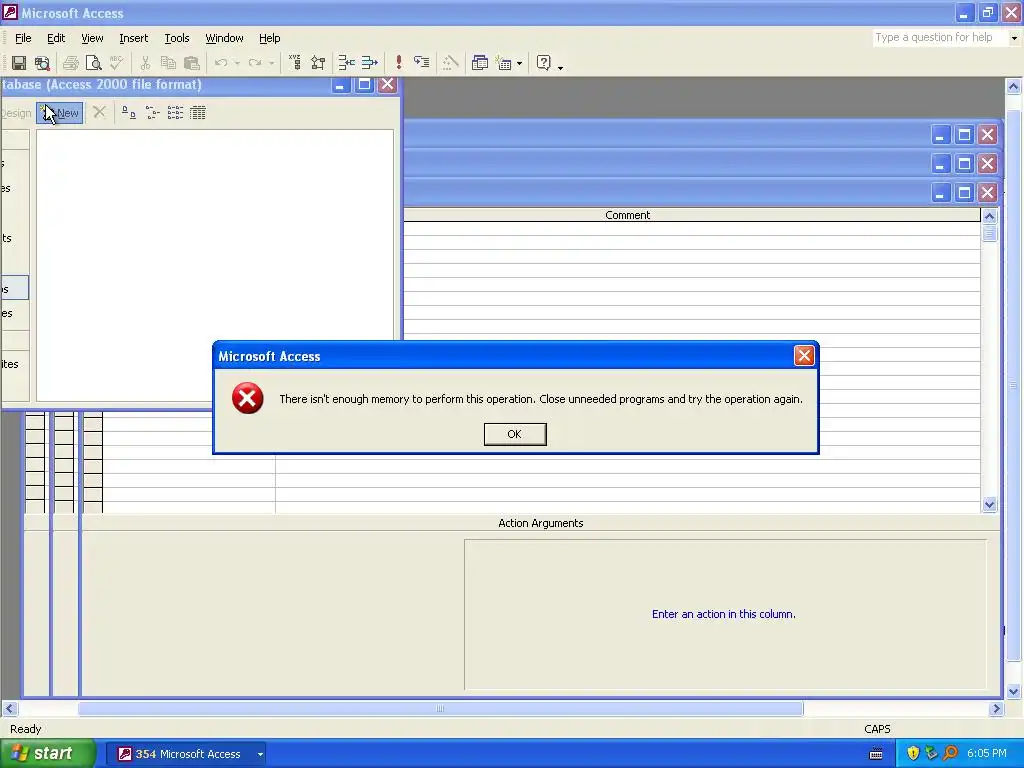
Task: Open the Insert menu
Action: [x=134, y=38]
